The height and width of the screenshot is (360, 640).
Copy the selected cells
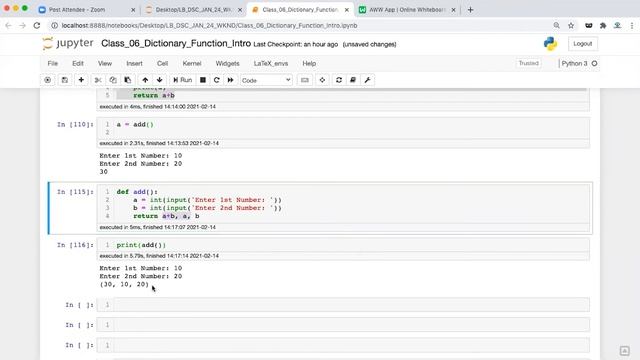pyautogui.click(x=113, y=80)
